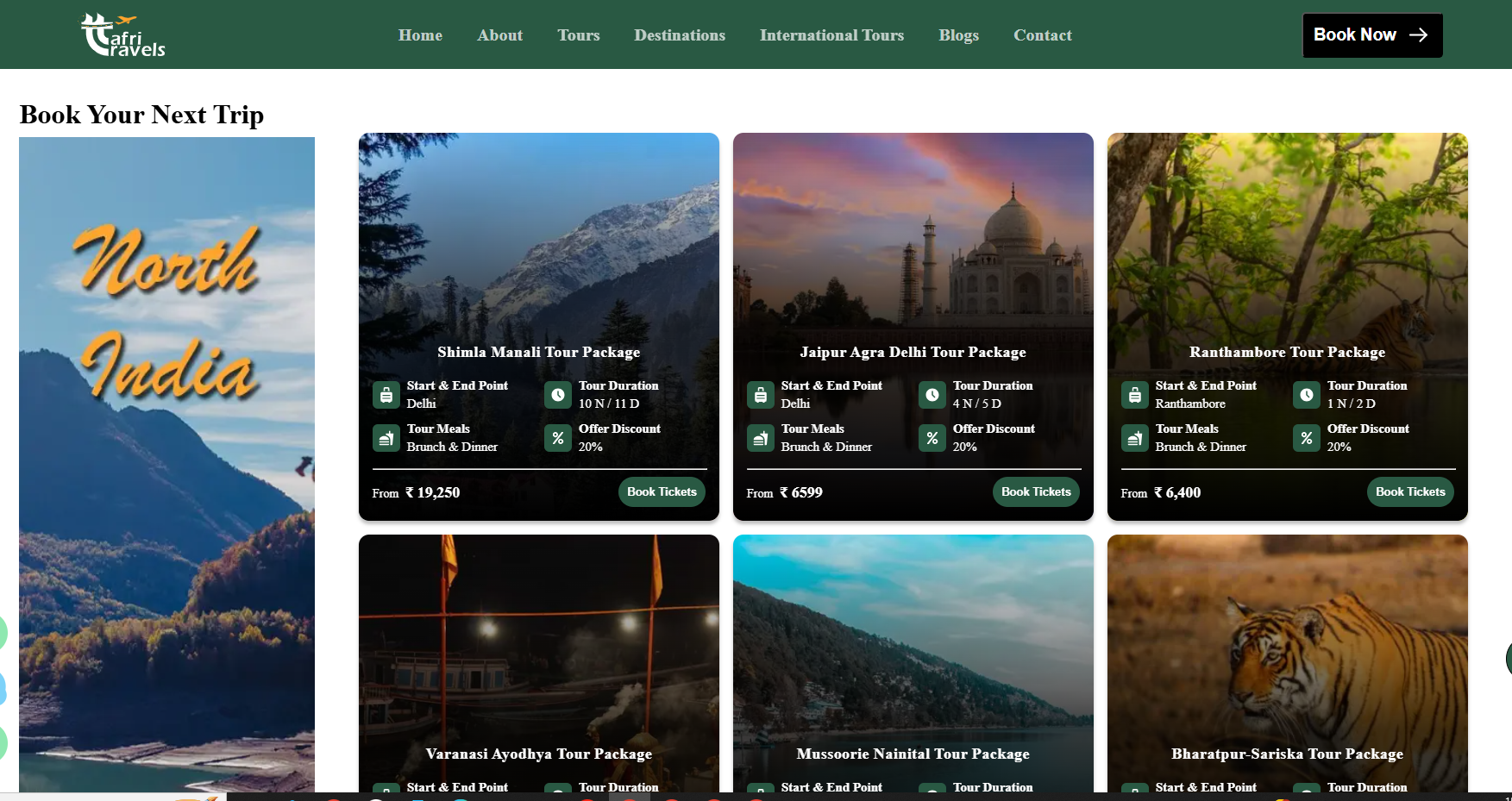
Task: Click the Tafri Travels logo
Action: tap(122, 35)
